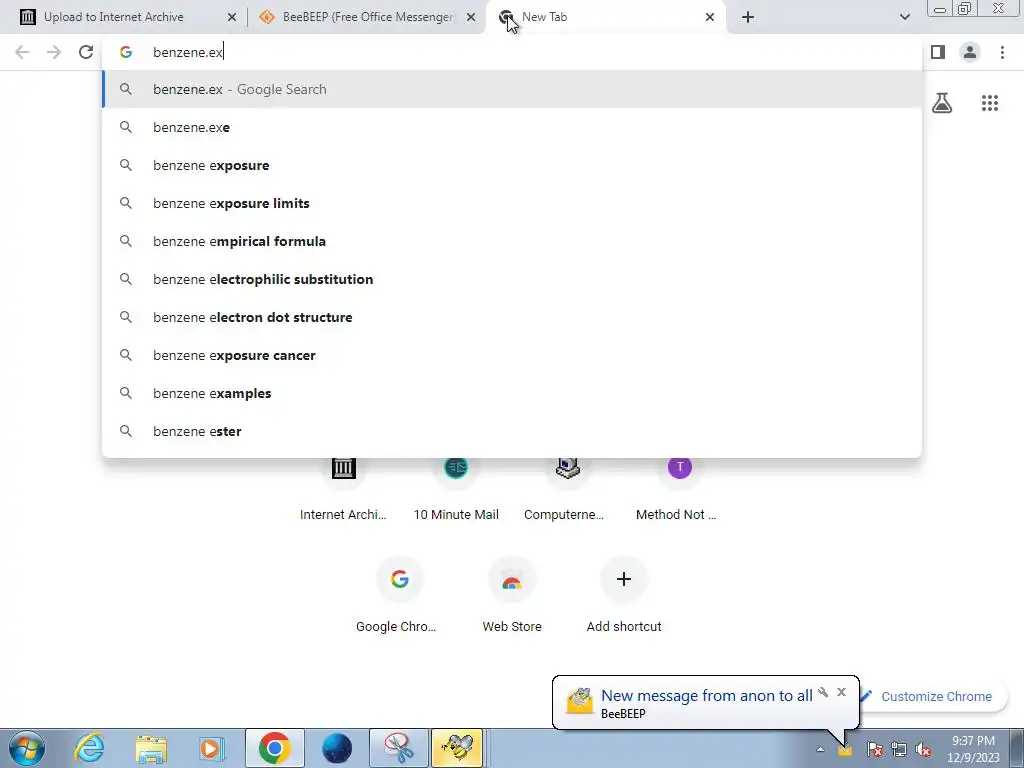Open the clock showing 9:37 PM
This screenshot has width=1024, height=768.
click(973, 749)
